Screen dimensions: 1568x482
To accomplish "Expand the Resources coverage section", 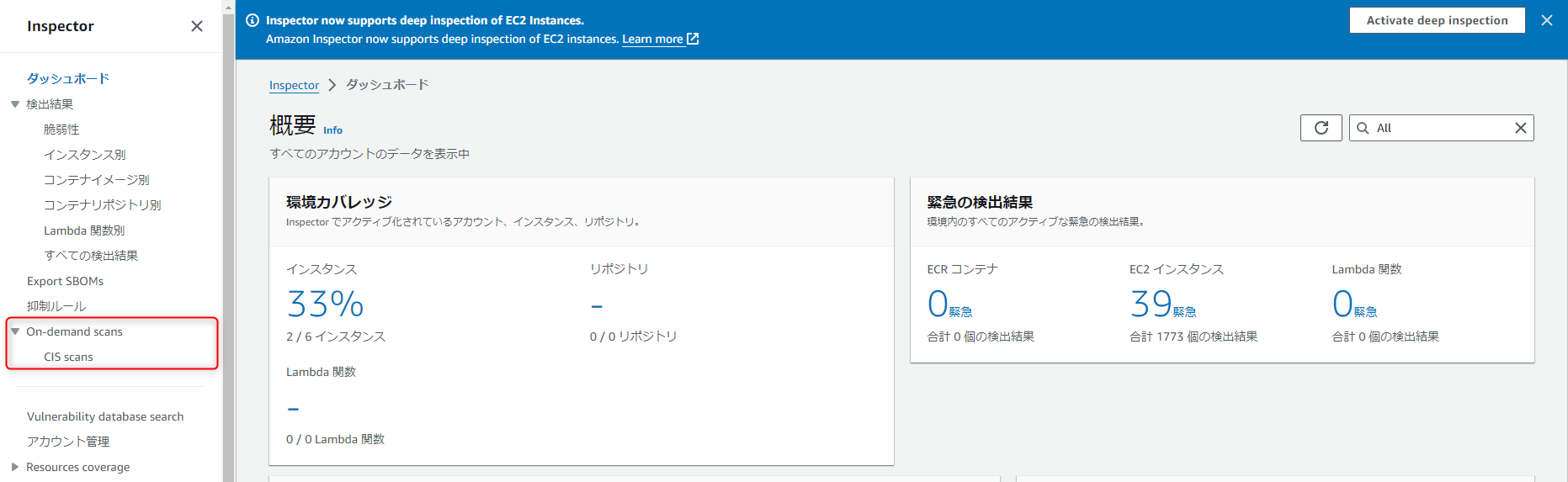I will (15, 467).
